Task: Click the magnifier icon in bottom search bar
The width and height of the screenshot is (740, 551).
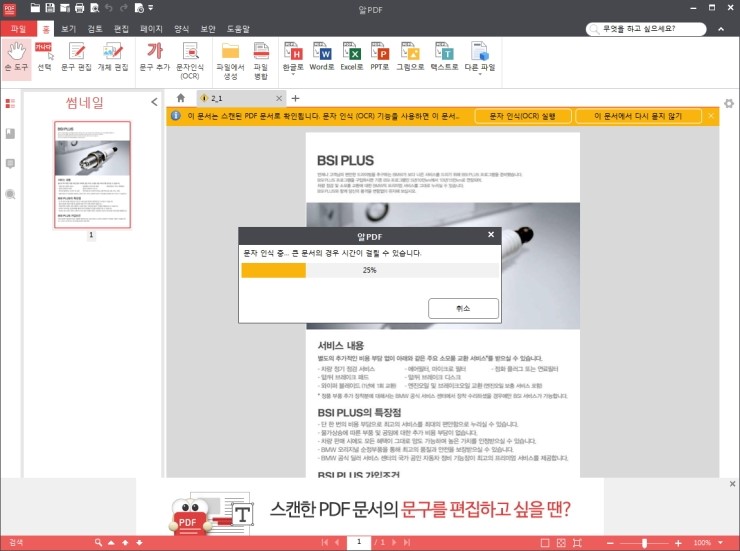Action: [x=98, y=543]
